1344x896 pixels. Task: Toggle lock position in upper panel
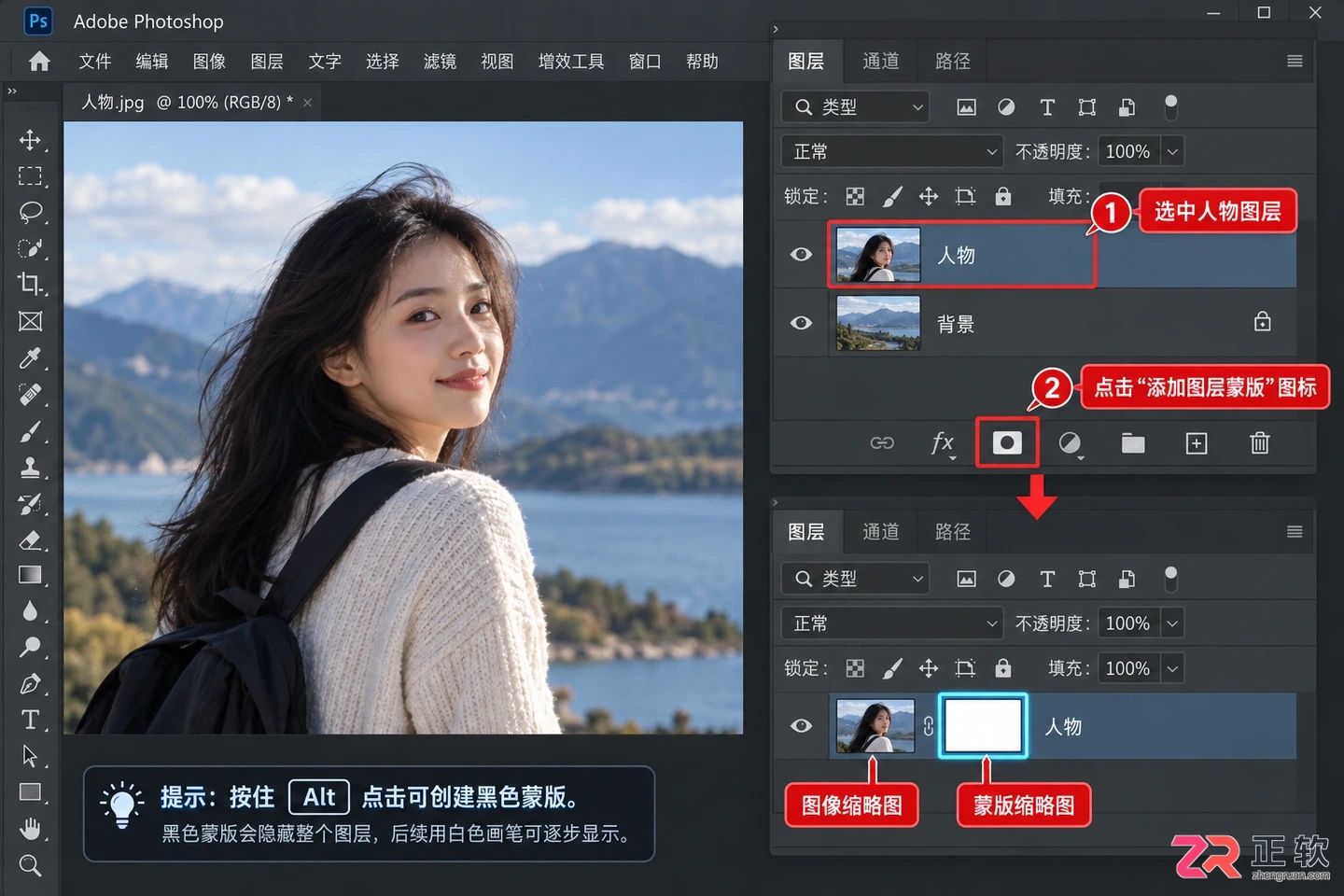click(x=929, y=196)
